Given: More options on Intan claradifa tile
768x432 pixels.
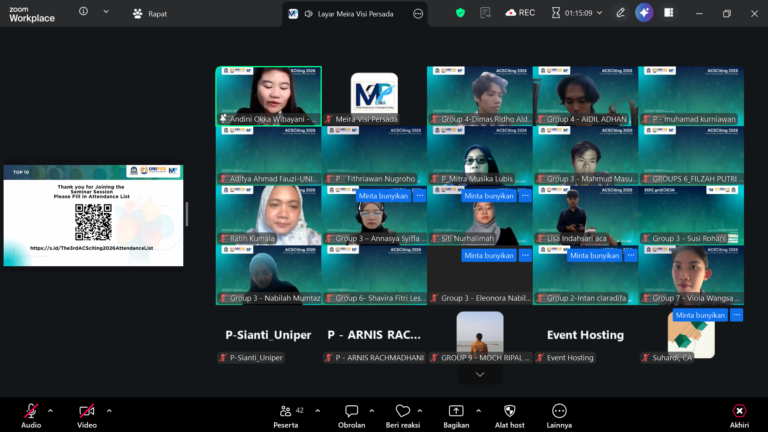Looking at the screenshot, I should pos(631,256).
